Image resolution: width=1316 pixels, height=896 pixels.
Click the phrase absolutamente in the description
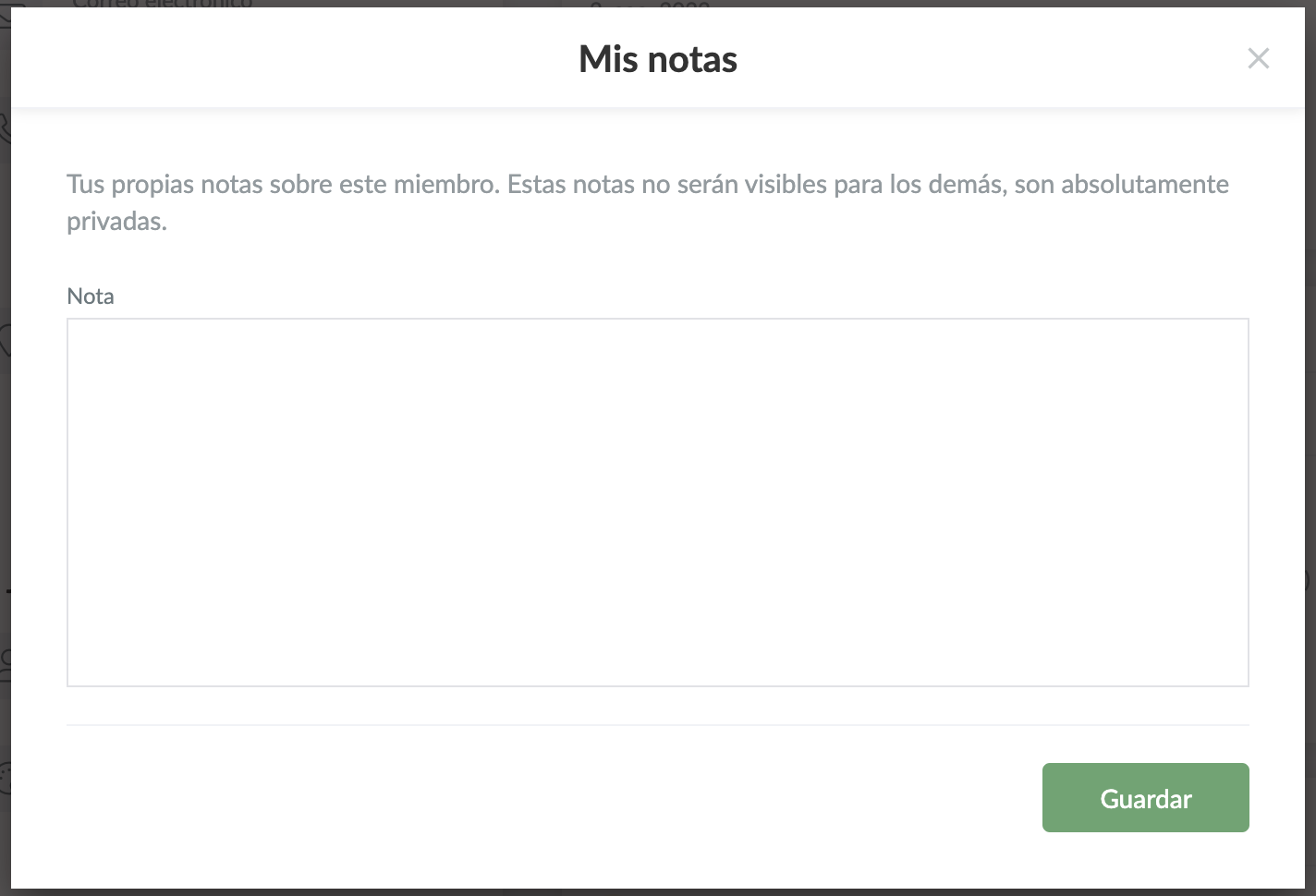point(1144,184)
